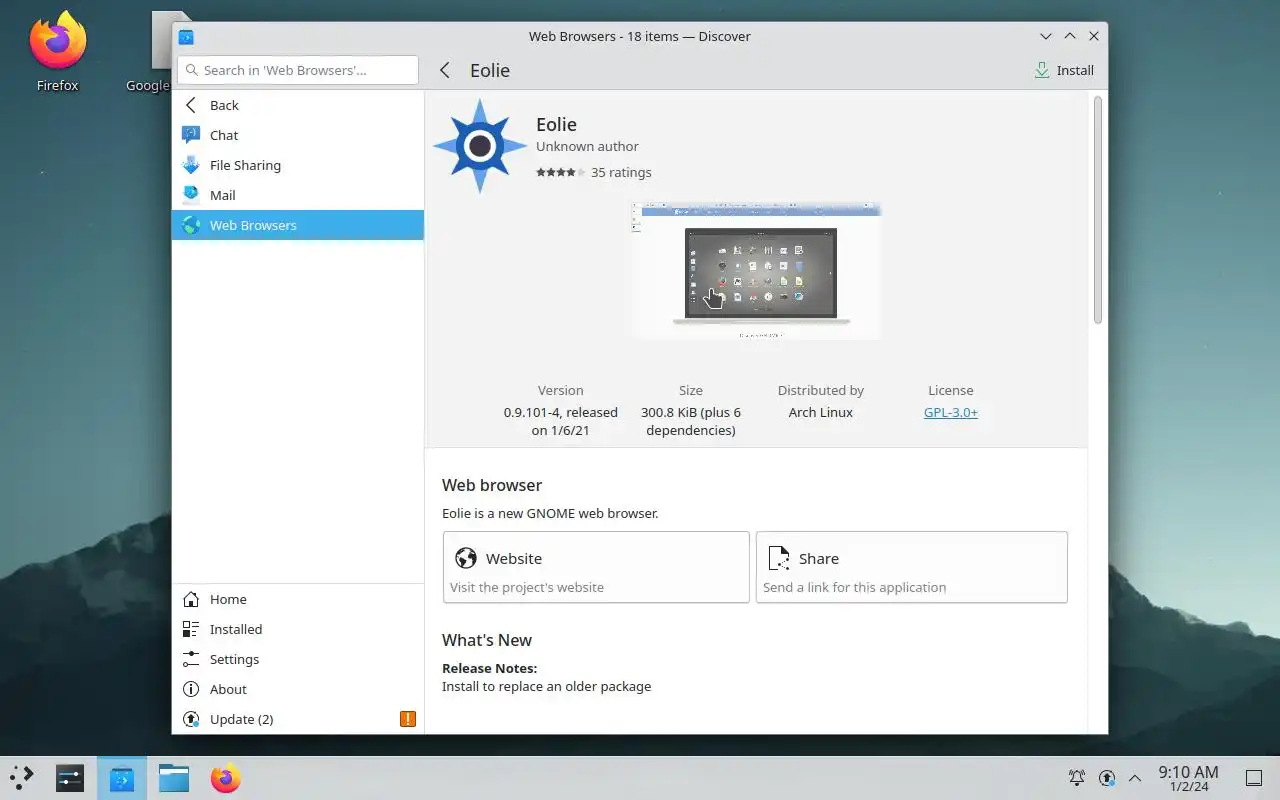Open the File Sharing category

coord(298,165)
